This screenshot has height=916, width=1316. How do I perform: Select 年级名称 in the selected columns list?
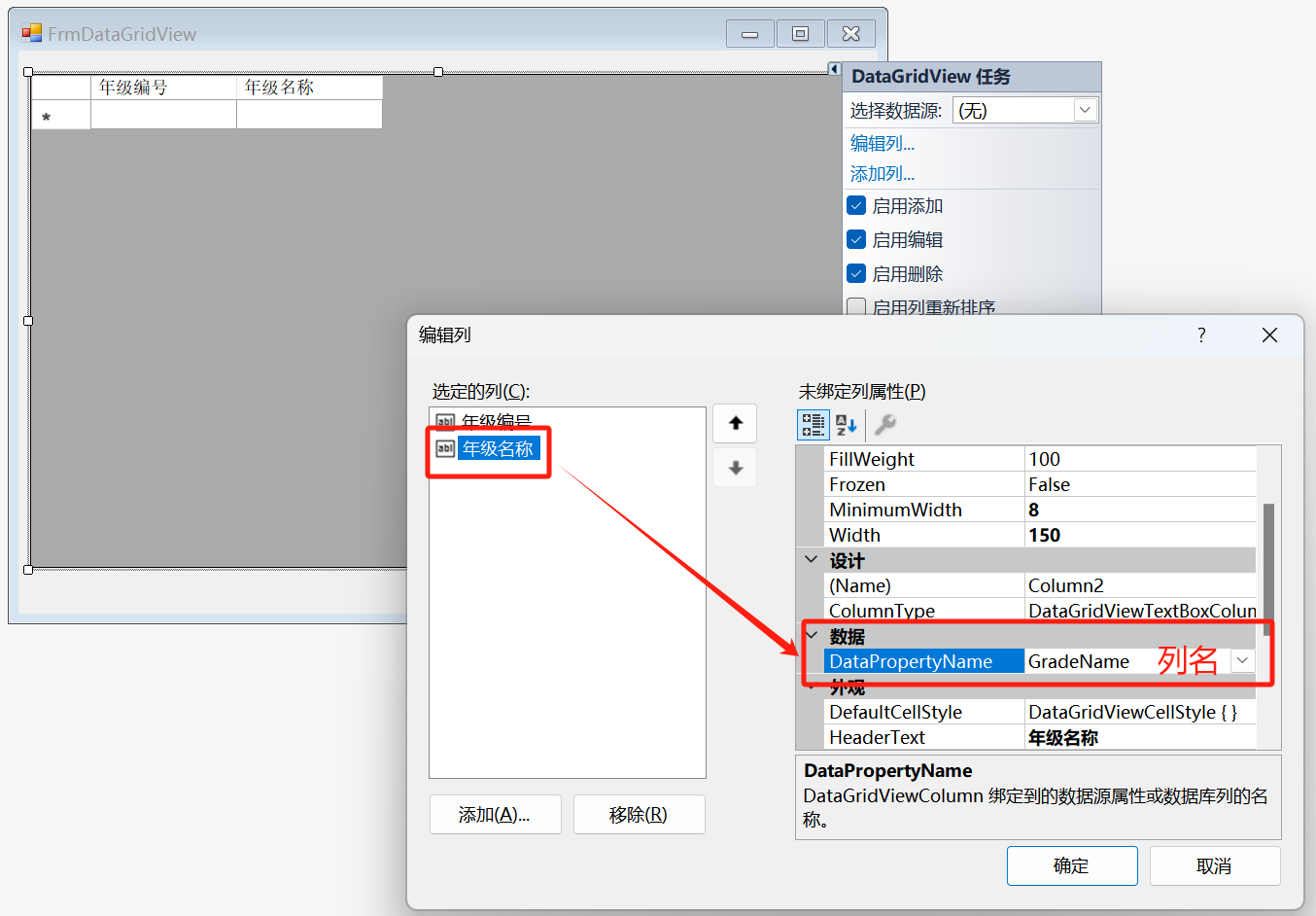pyautogui.click(x=498, y=449)
